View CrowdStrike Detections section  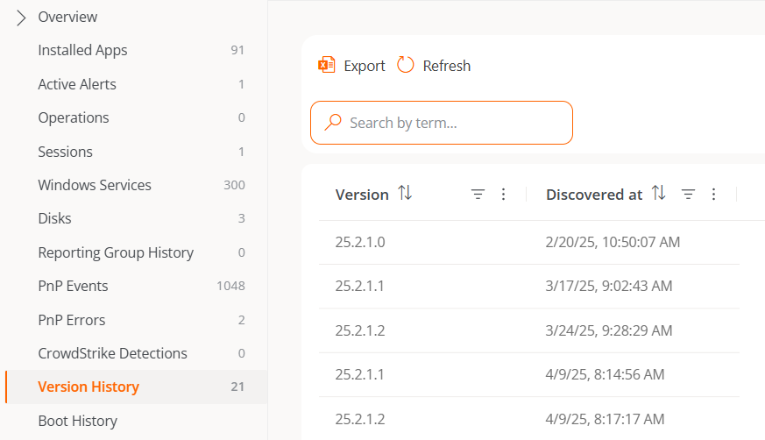112,353
